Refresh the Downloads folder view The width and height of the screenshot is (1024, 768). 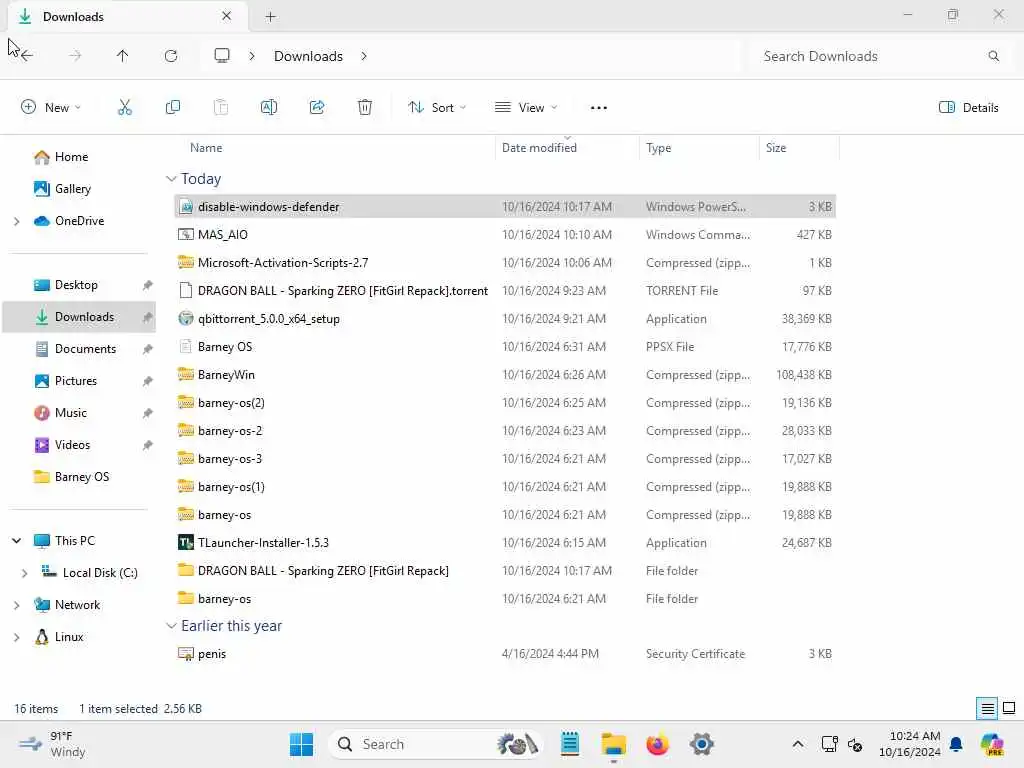(171, 56)
